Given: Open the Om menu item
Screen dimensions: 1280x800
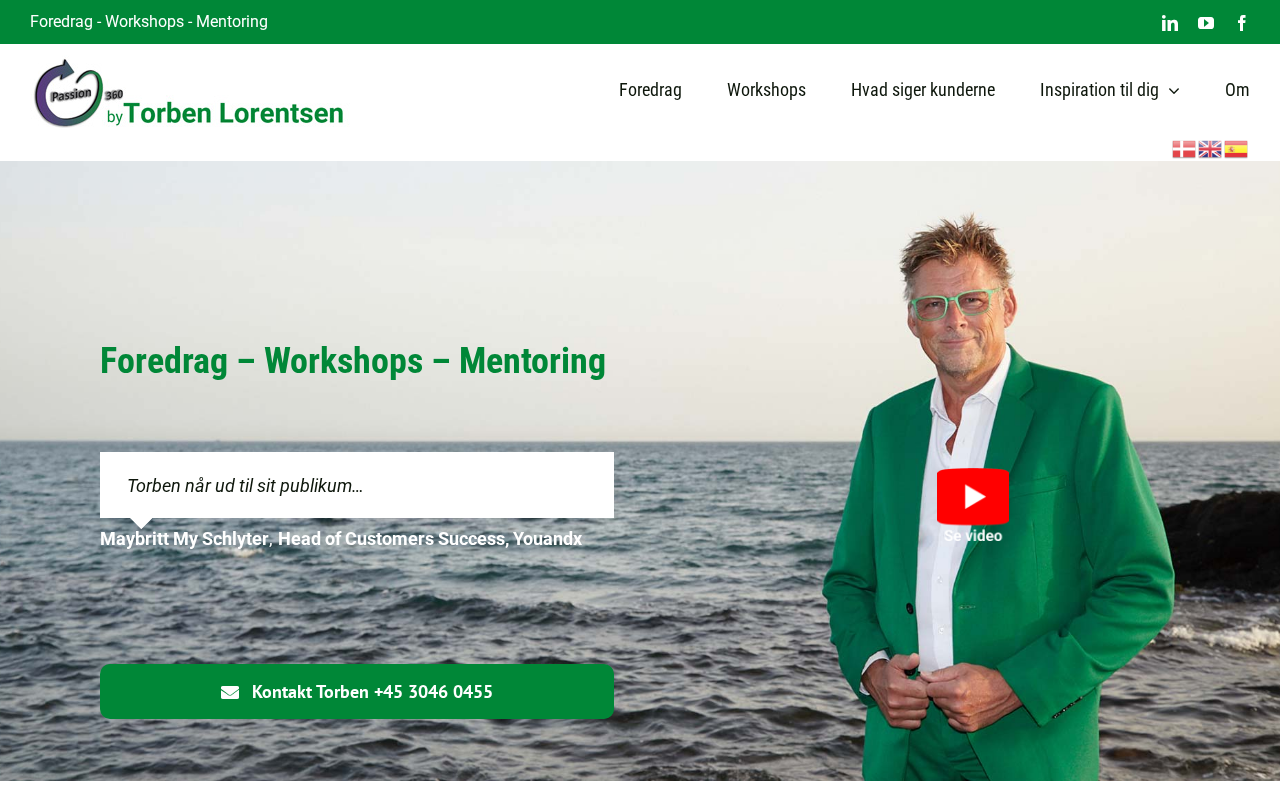Looking at the screenshot, I should click(x=1237, y=90).
